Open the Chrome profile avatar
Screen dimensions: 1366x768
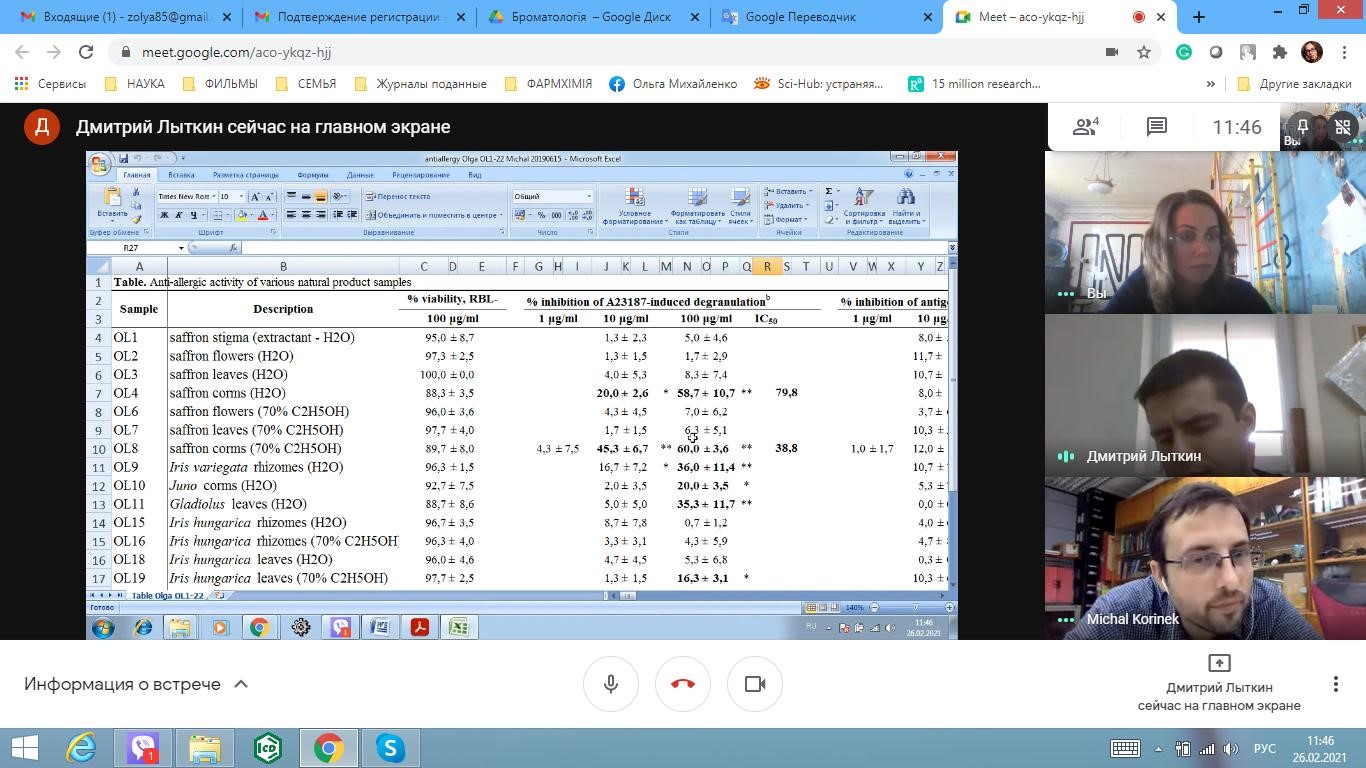coord(1312,52)
